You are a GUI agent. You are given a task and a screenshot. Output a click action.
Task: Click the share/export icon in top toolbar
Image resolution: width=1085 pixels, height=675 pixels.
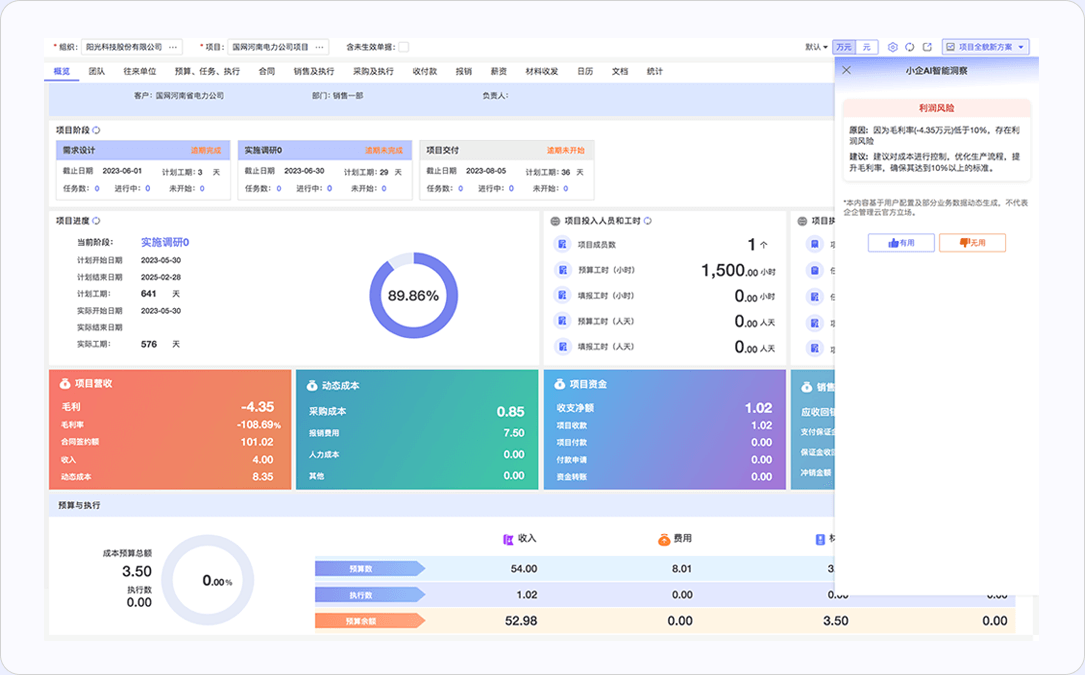tap(927, 47)
